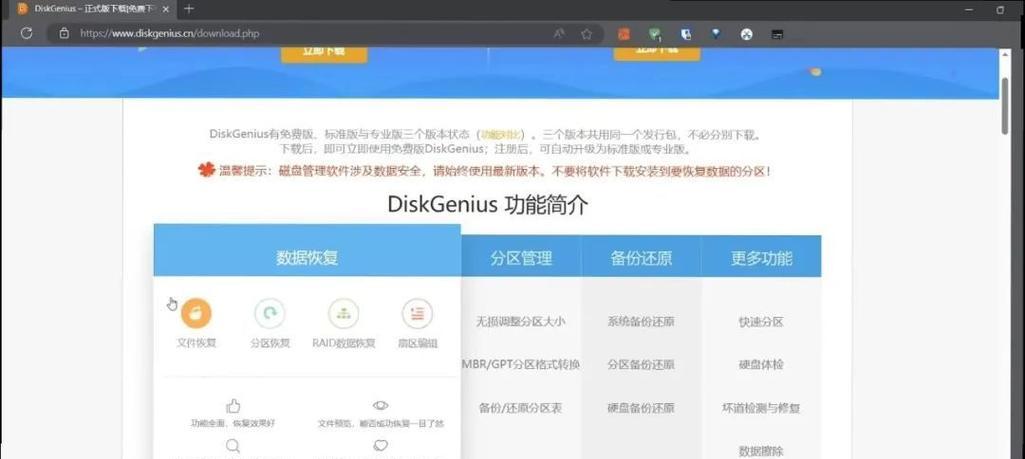Restore down the browser window

(1000, 9)
